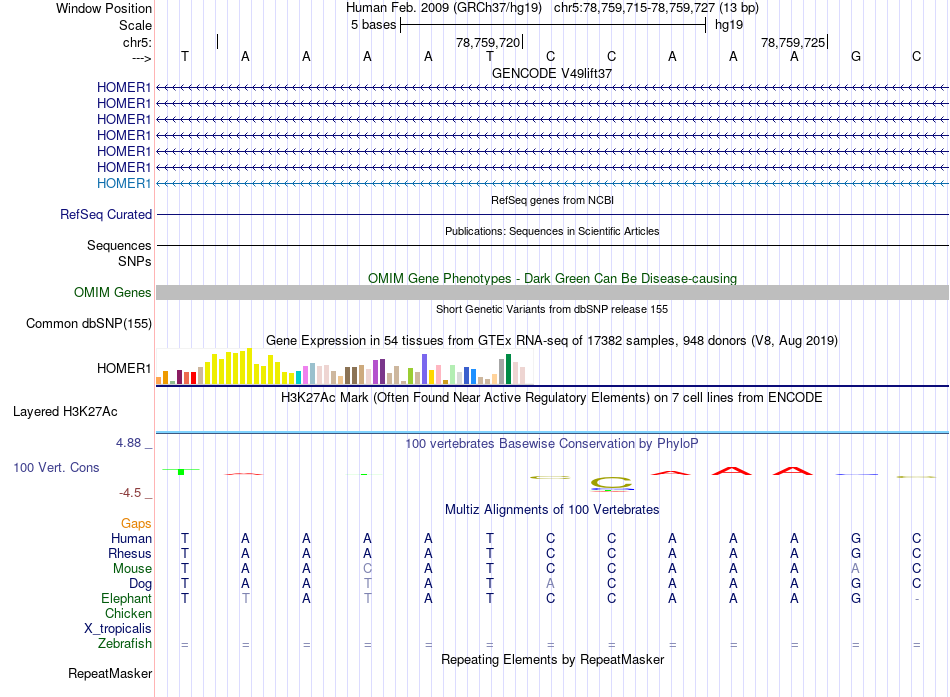
Task: Click the 78,759,720 position marker
Action: (x=488, y=42)
